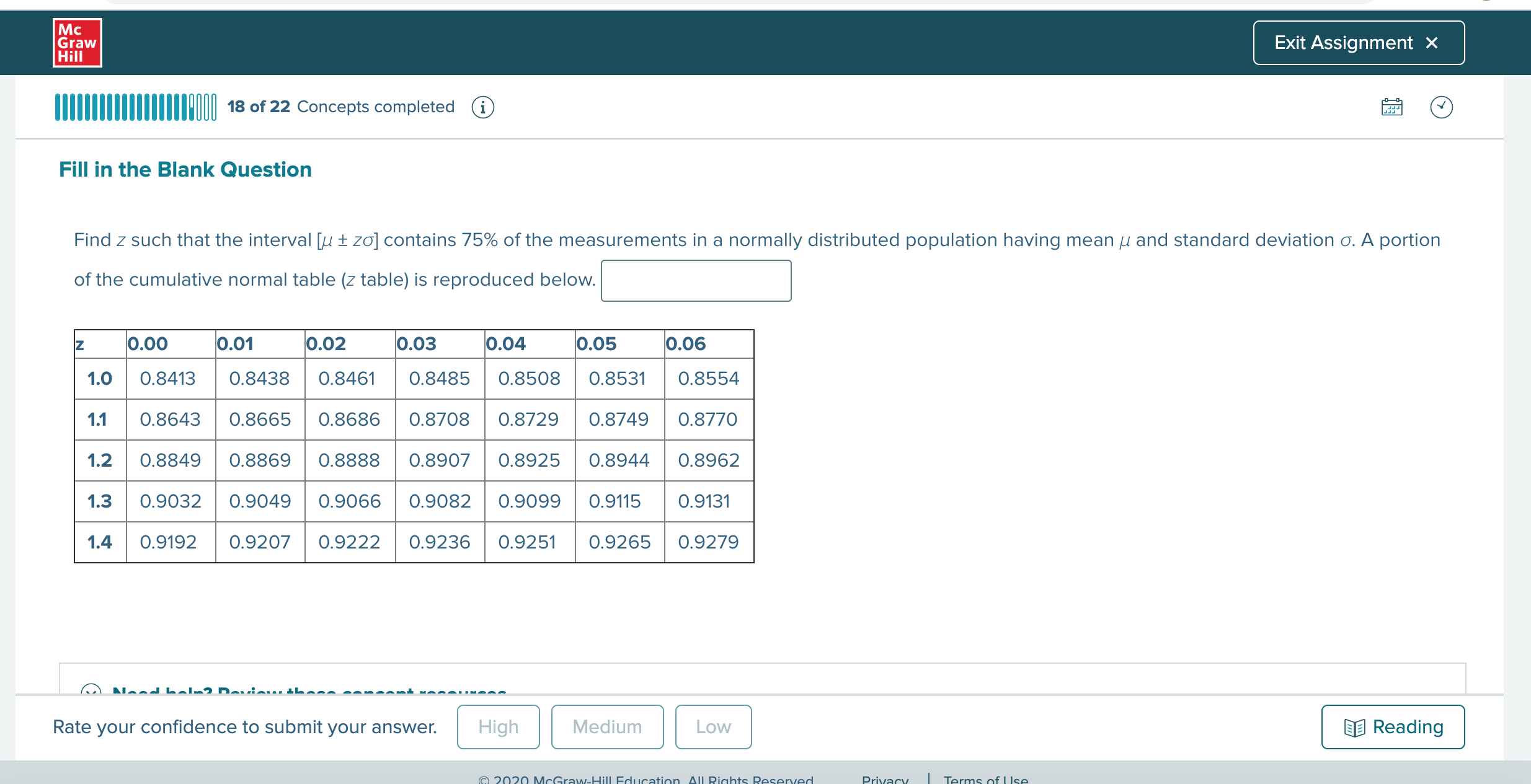The height and width of the screenshot is (784, 1531).
Task: Click the Fill in the Blank Question heading
Action: click(185, 169)
